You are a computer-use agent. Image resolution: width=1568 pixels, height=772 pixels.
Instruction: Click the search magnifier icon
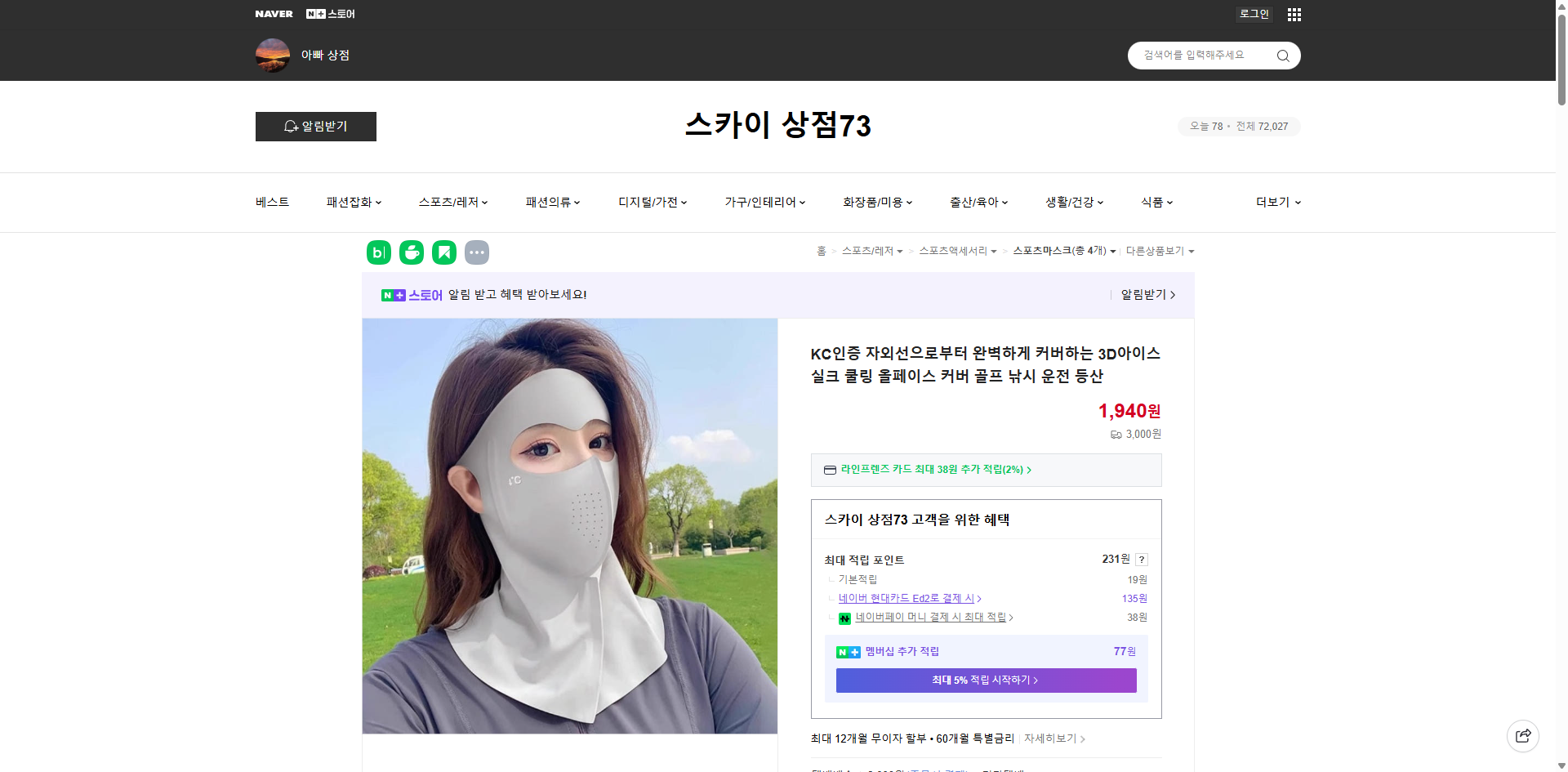(1282, 55)
